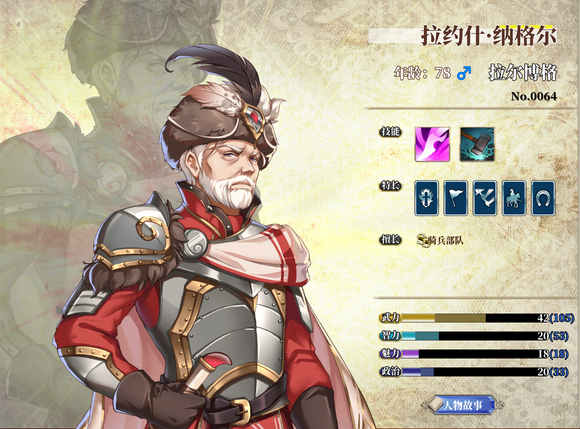This screenshot has height=429, width=580.
Task: Click the blue male gender symbol
Action: coord(464,73)
